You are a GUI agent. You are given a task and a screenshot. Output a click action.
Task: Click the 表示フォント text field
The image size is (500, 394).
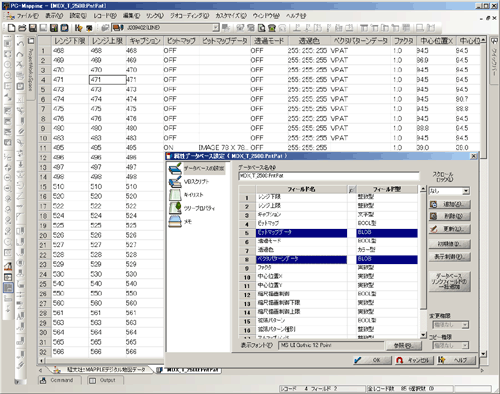coord(331,345)
